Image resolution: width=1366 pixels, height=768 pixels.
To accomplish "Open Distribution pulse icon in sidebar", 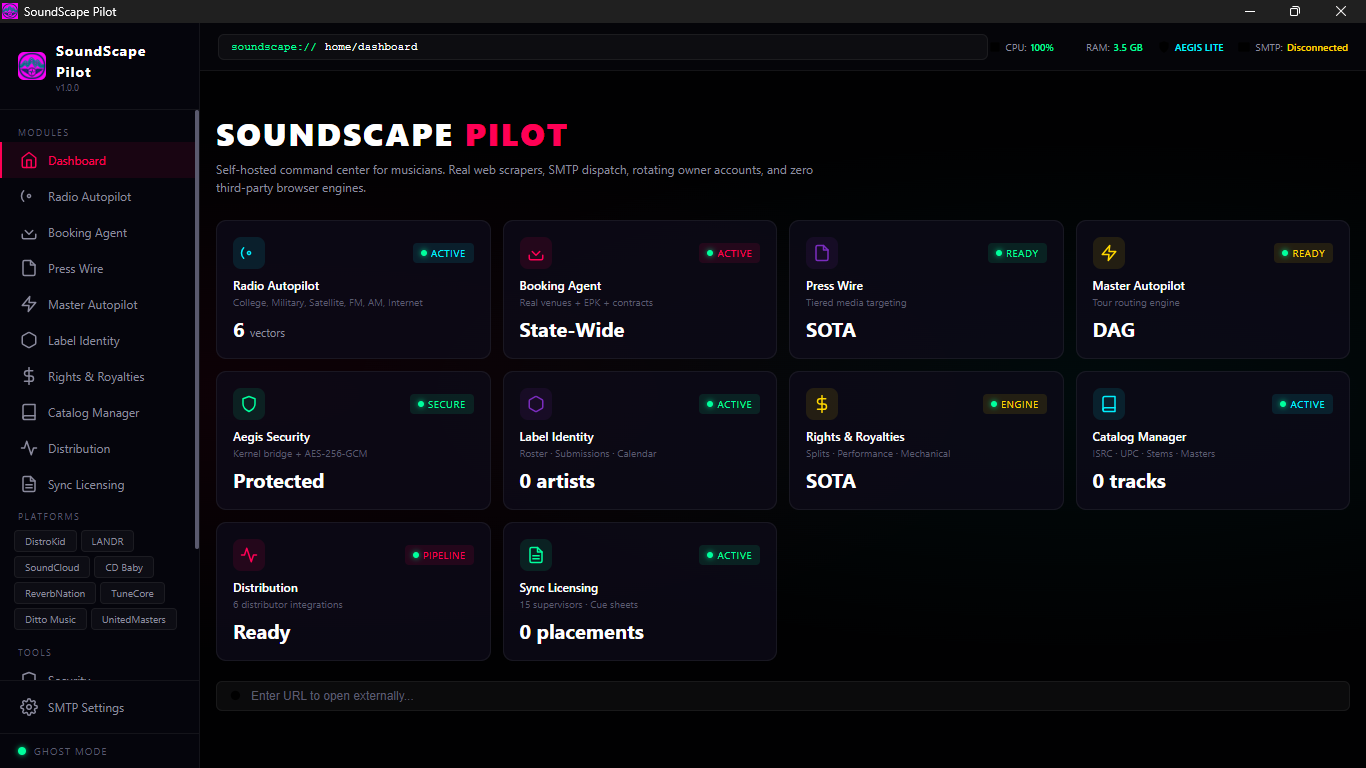I will [x=29, y=449].
